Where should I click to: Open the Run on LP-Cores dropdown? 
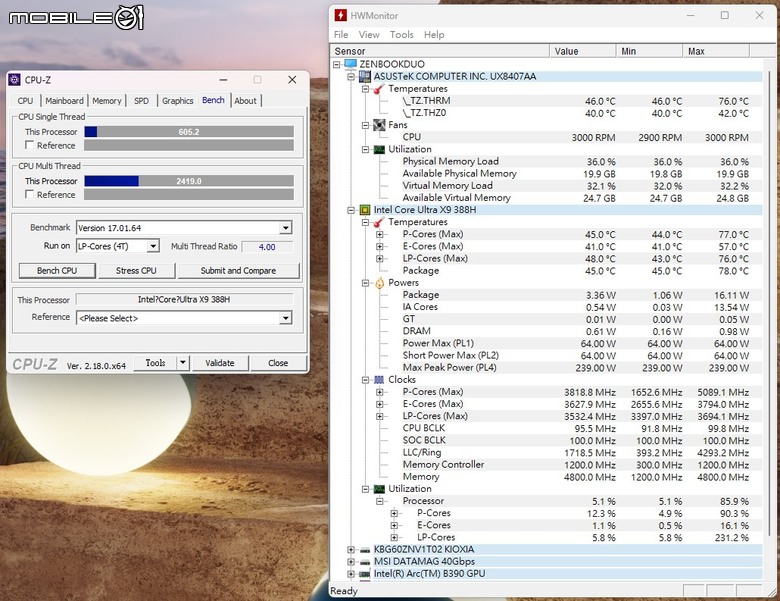(153, 246)
